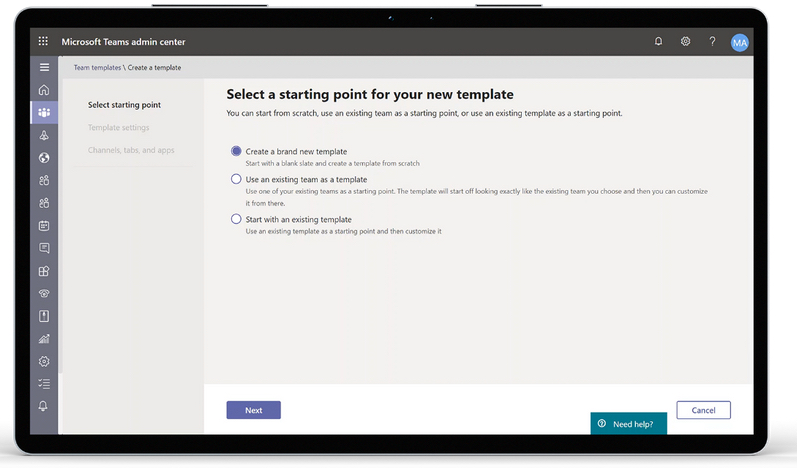Image resolution: width=797 pixels, height=468 pixels.
Task: Select Create a brand new template
Action: [236, 151]
